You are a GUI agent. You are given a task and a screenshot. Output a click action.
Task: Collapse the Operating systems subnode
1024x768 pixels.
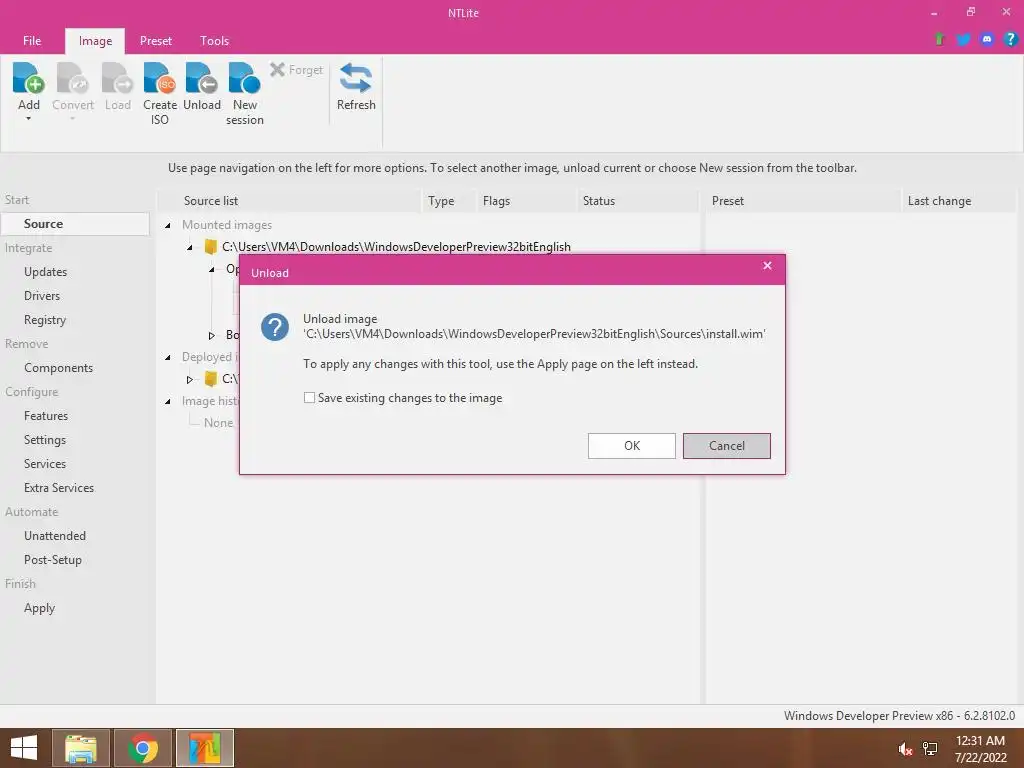click(212, 269)
